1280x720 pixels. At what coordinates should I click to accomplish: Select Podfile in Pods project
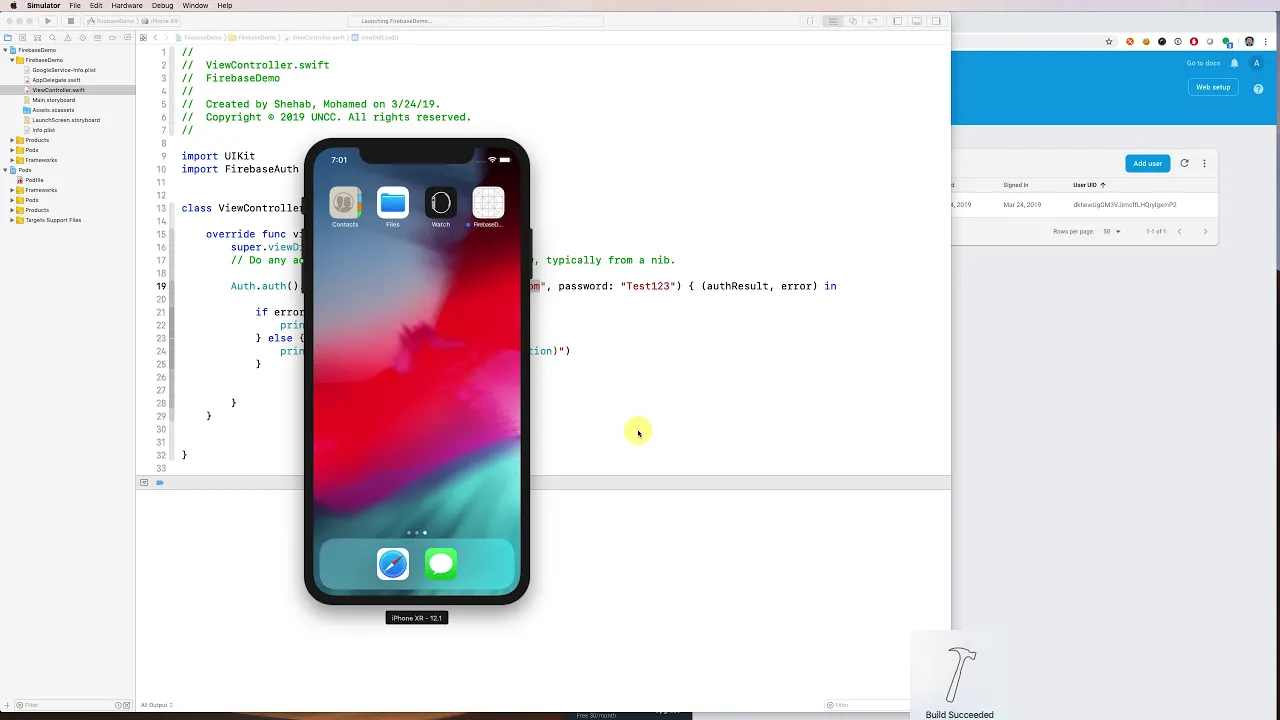click(34, 180)
